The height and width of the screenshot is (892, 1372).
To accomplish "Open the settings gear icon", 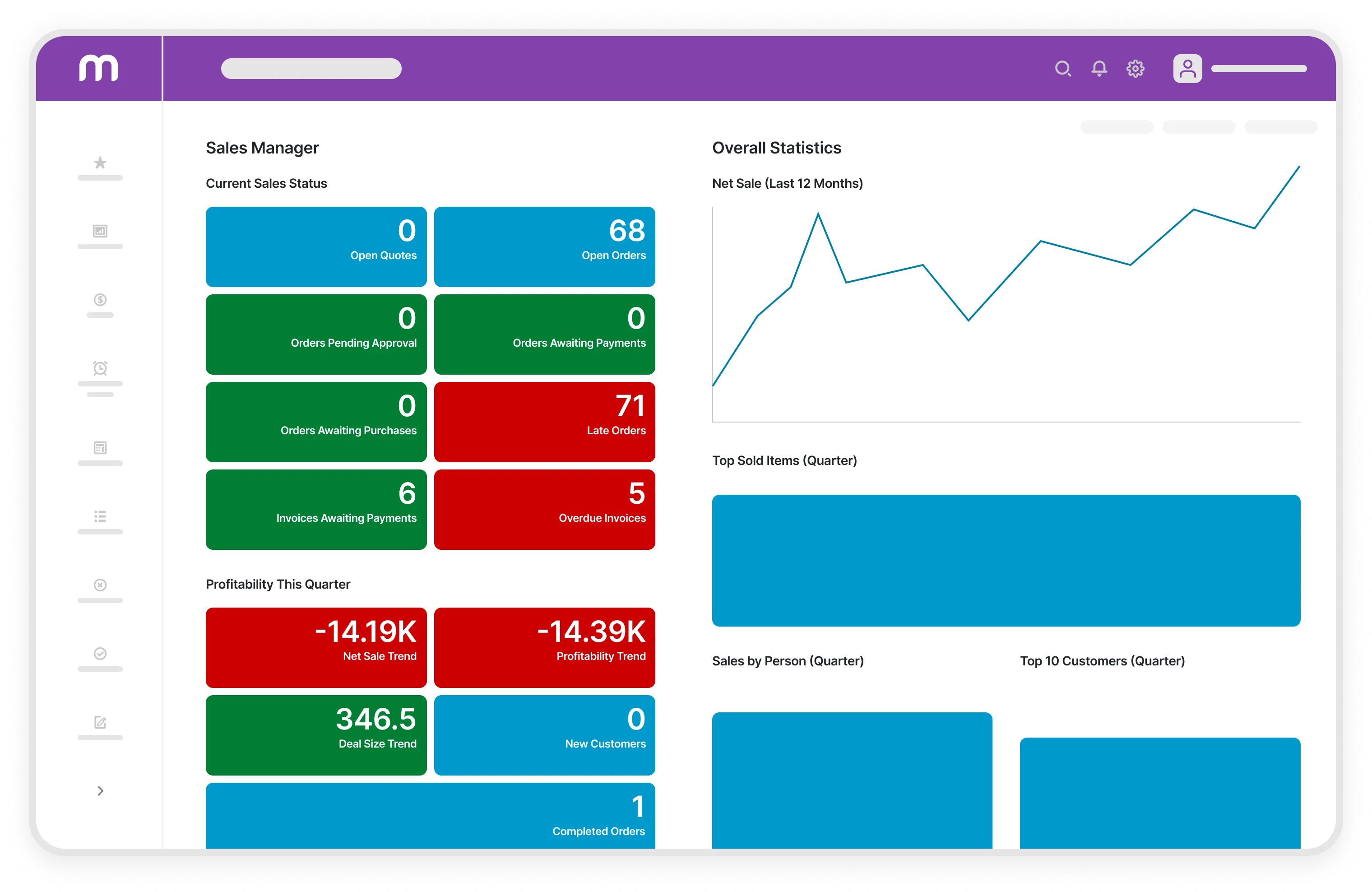I will click(1136, 69).
